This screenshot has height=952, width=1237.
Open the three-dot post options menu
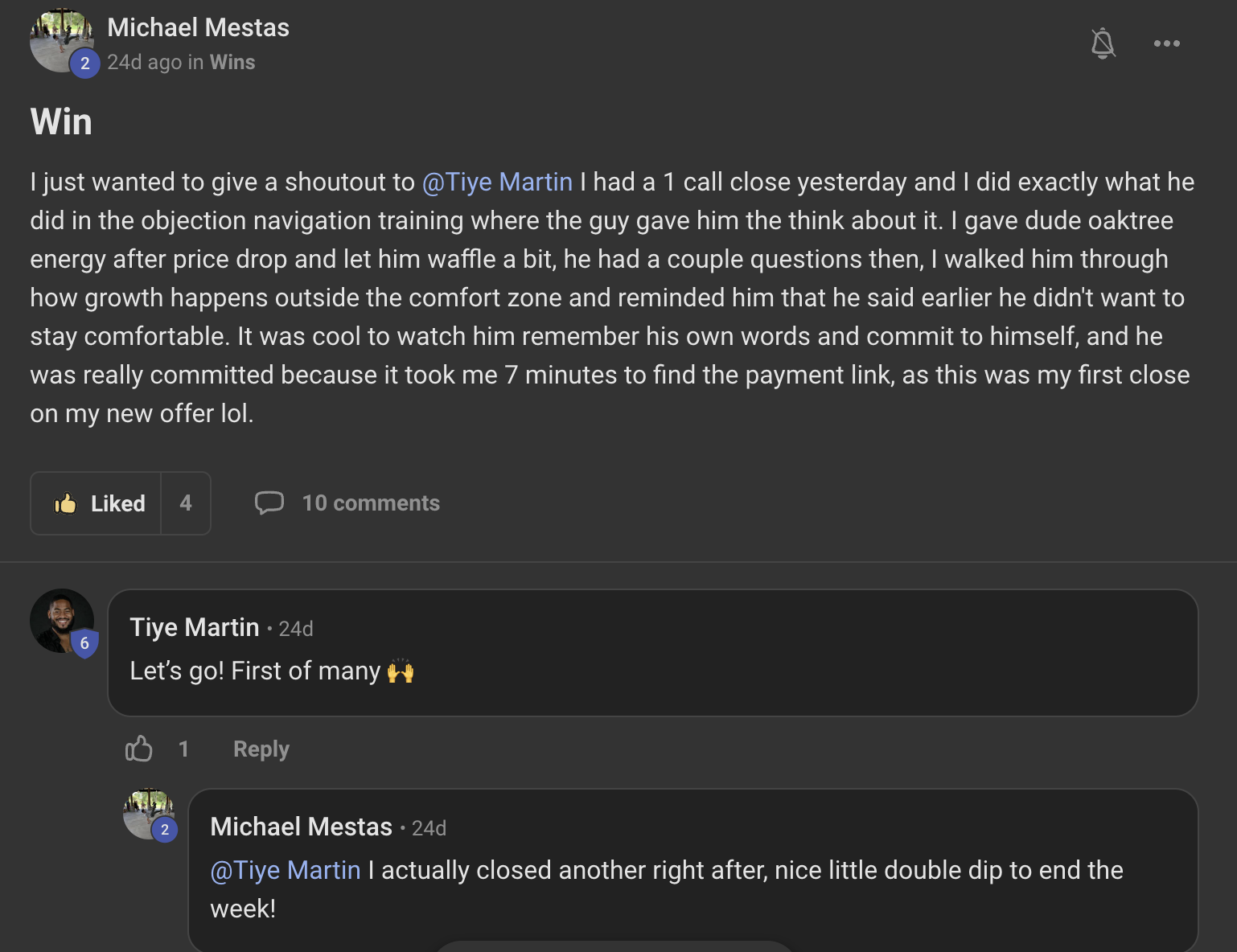coord(1166,43)
